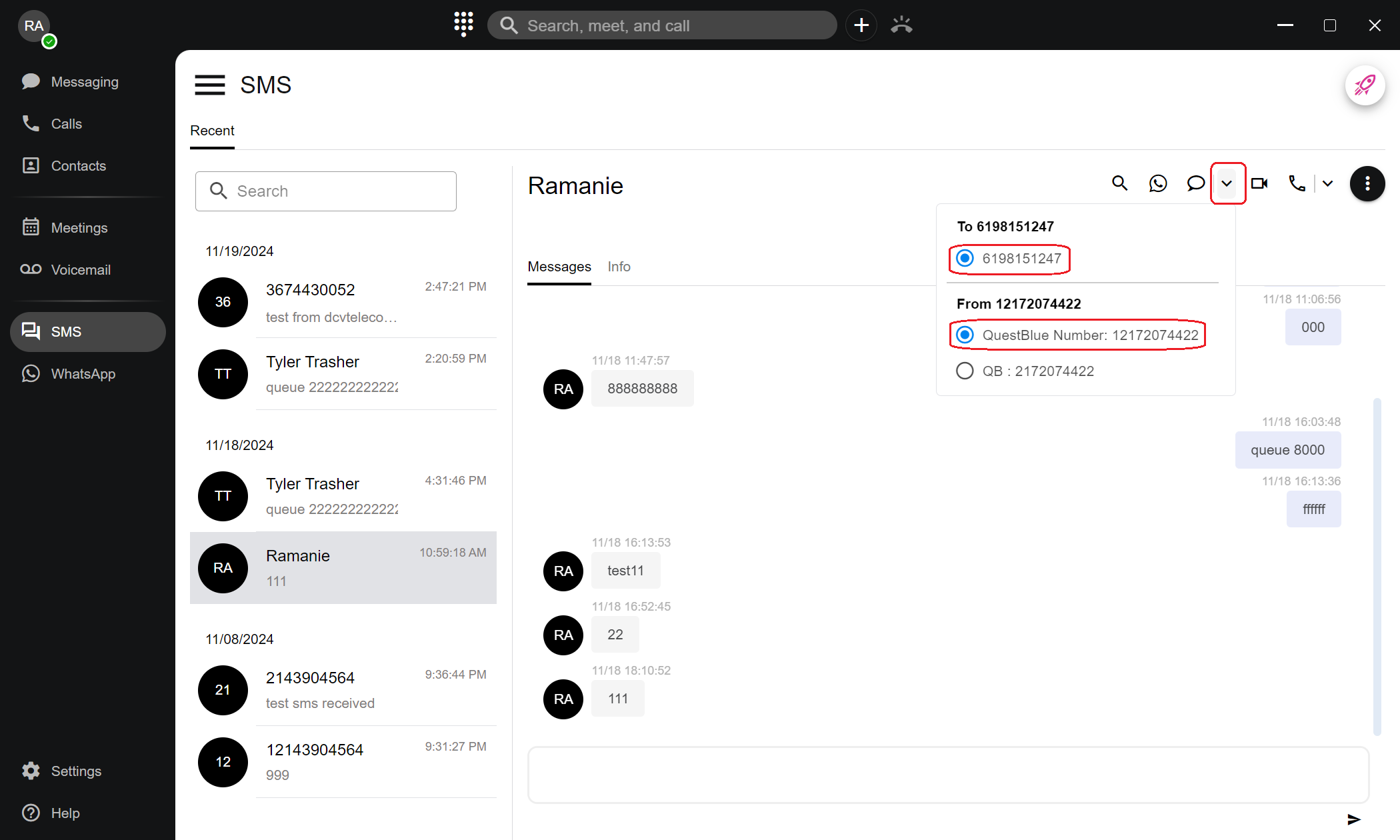Click the phone call icon for Ramanie
The image size is (1400, 840).
pyautogui.click(x=1297, y=183)
